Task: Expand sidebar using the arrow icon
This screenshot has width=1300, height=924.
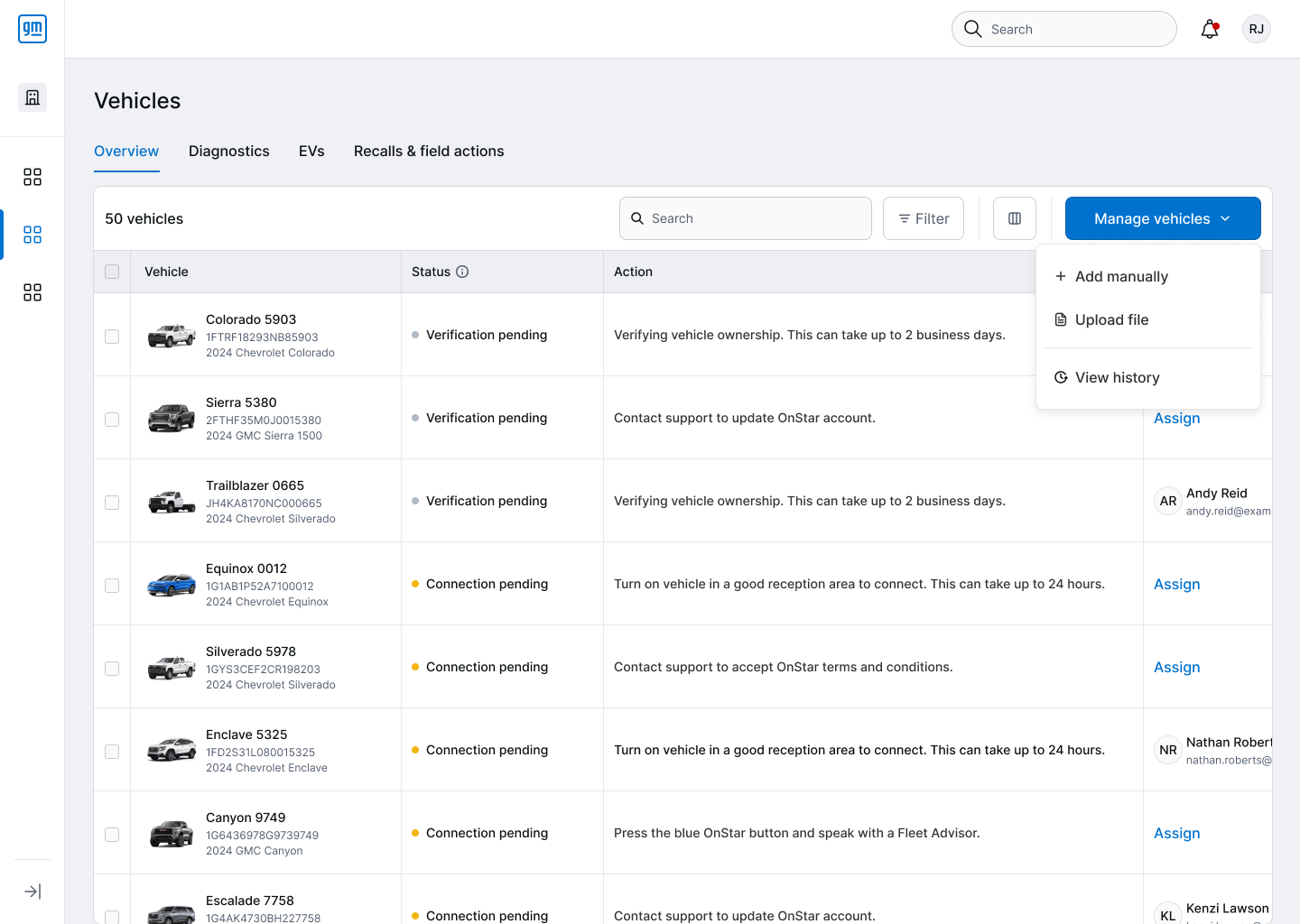Action: click(x=32, y=892)
